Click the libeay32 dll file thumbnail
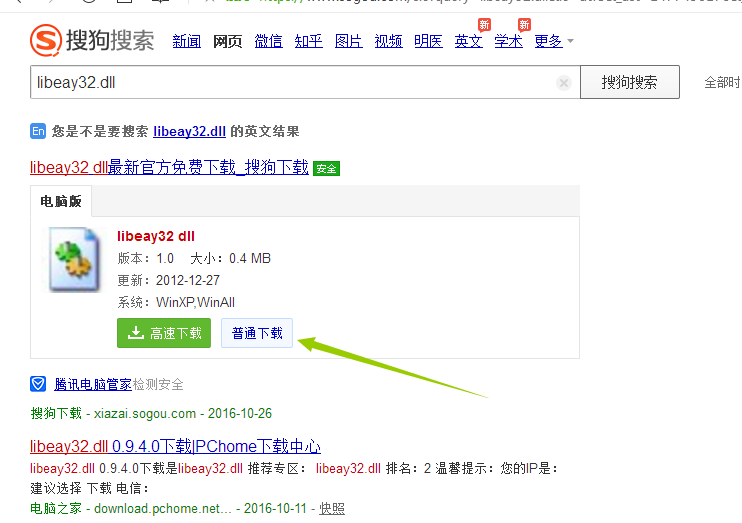 pos(75,259)
